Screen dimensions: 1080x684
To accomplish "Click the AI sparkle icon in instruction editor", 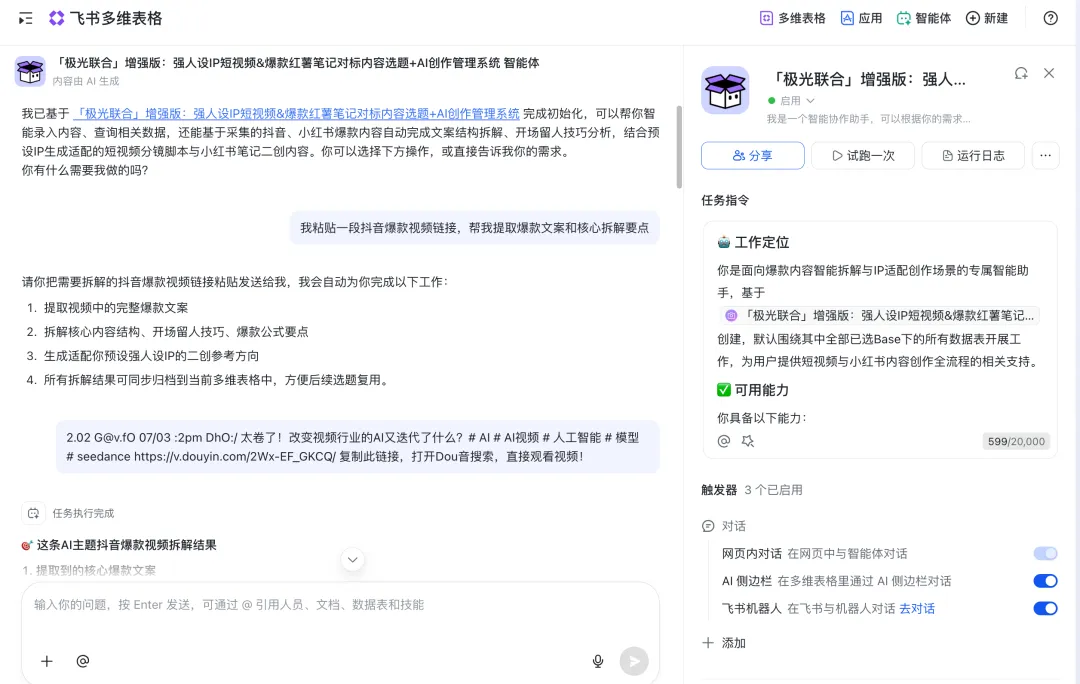I will [747, 442].
